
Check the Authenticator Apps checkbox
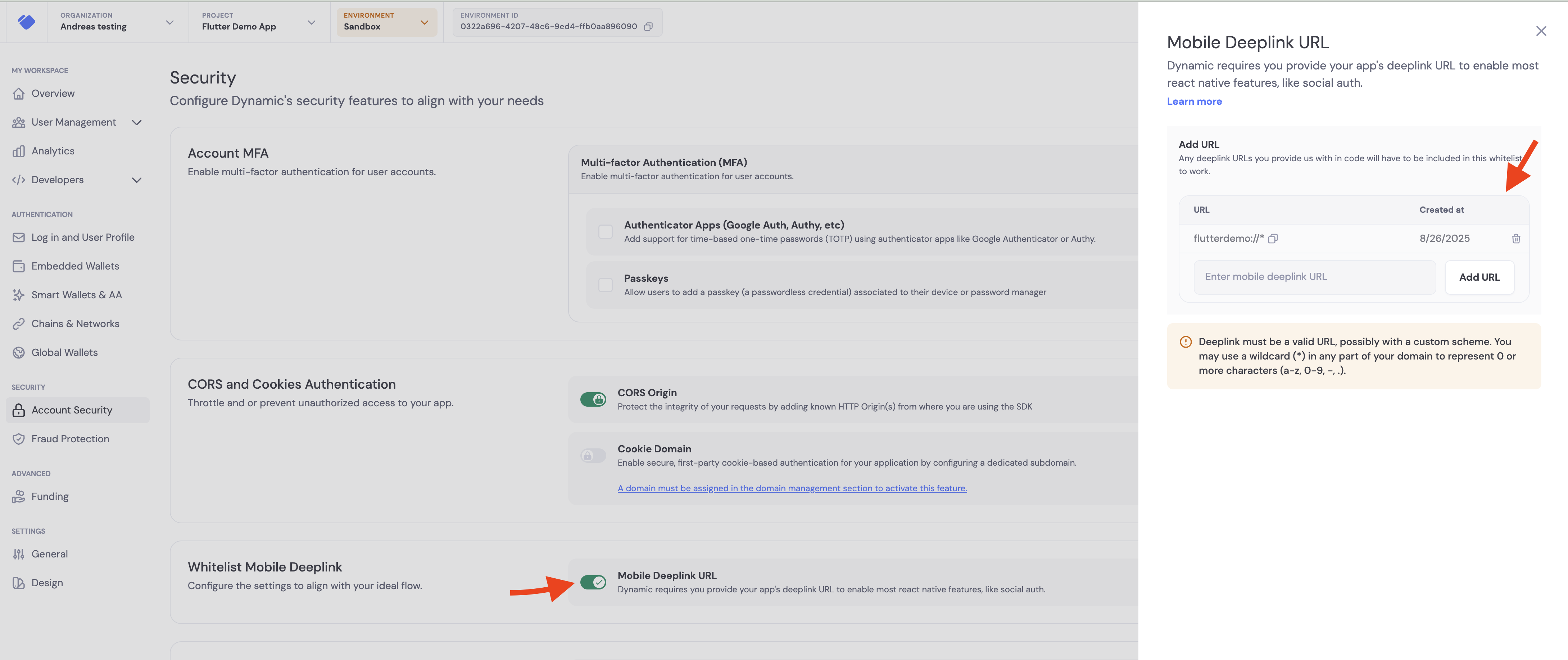click(x=605, y=232)
